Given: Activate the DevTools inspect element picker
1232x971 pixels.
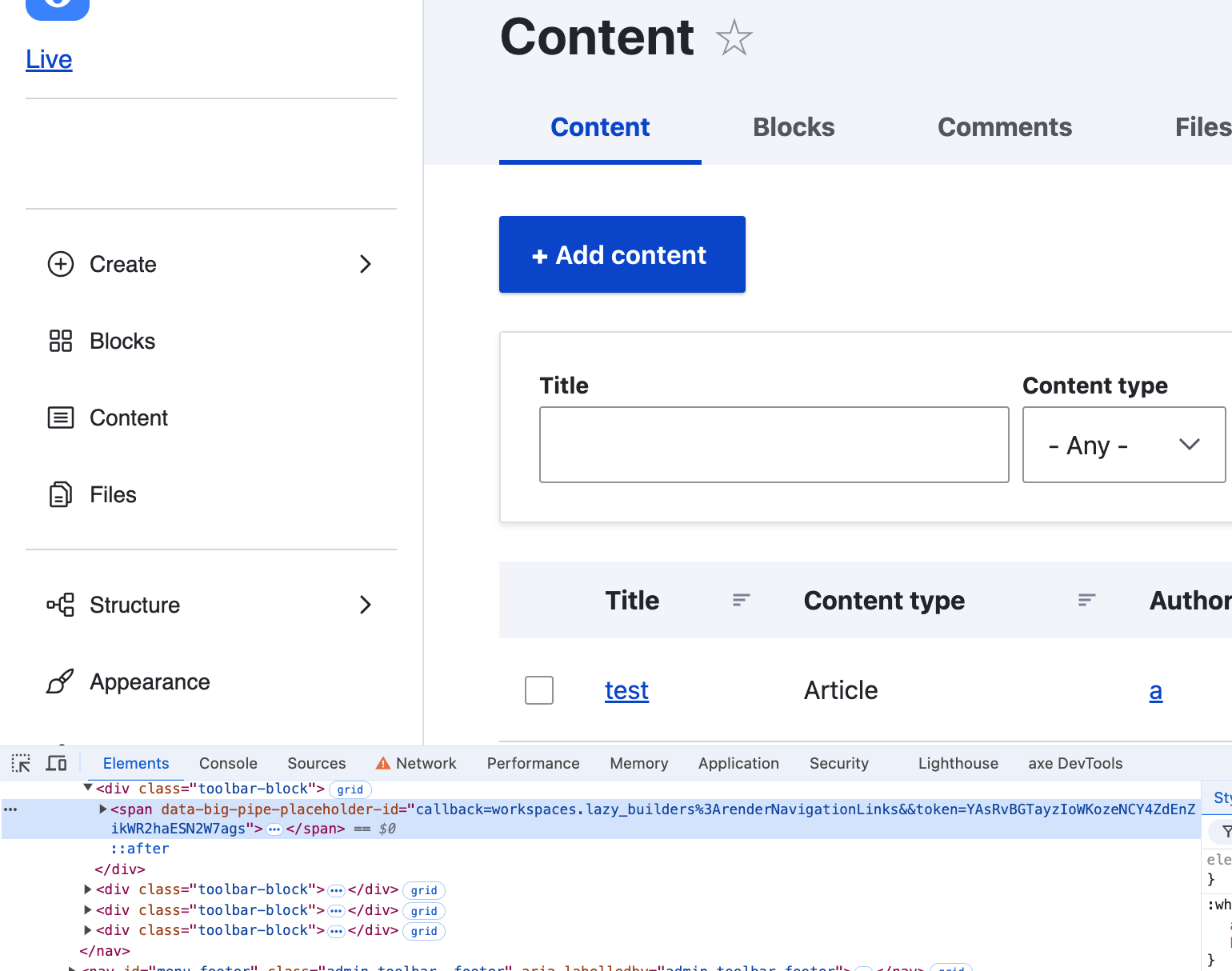Looking at the screenshot, I should point(21,763).
